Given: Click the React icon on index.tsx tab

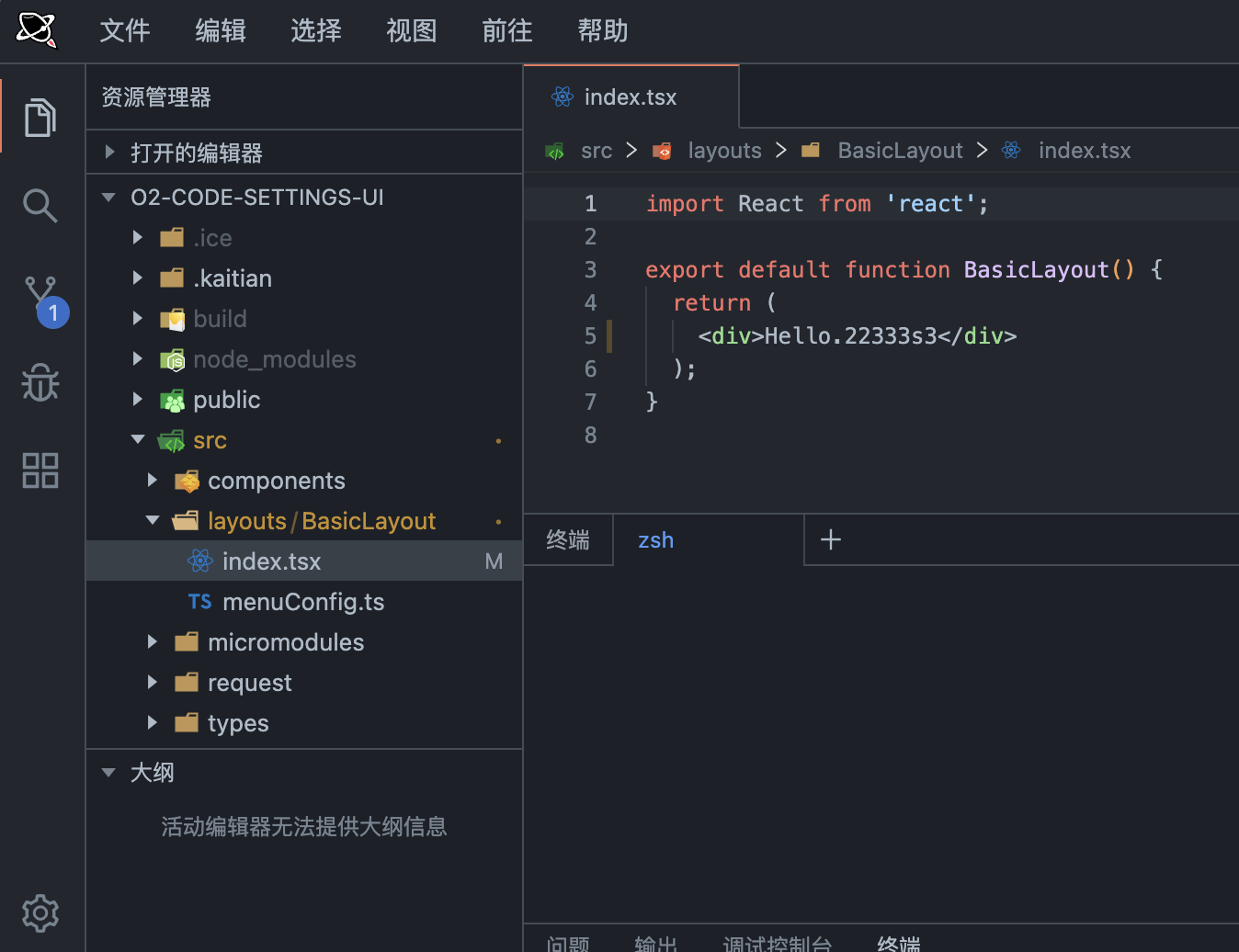Looking at the screenshot, I should [x=562, y=96].
